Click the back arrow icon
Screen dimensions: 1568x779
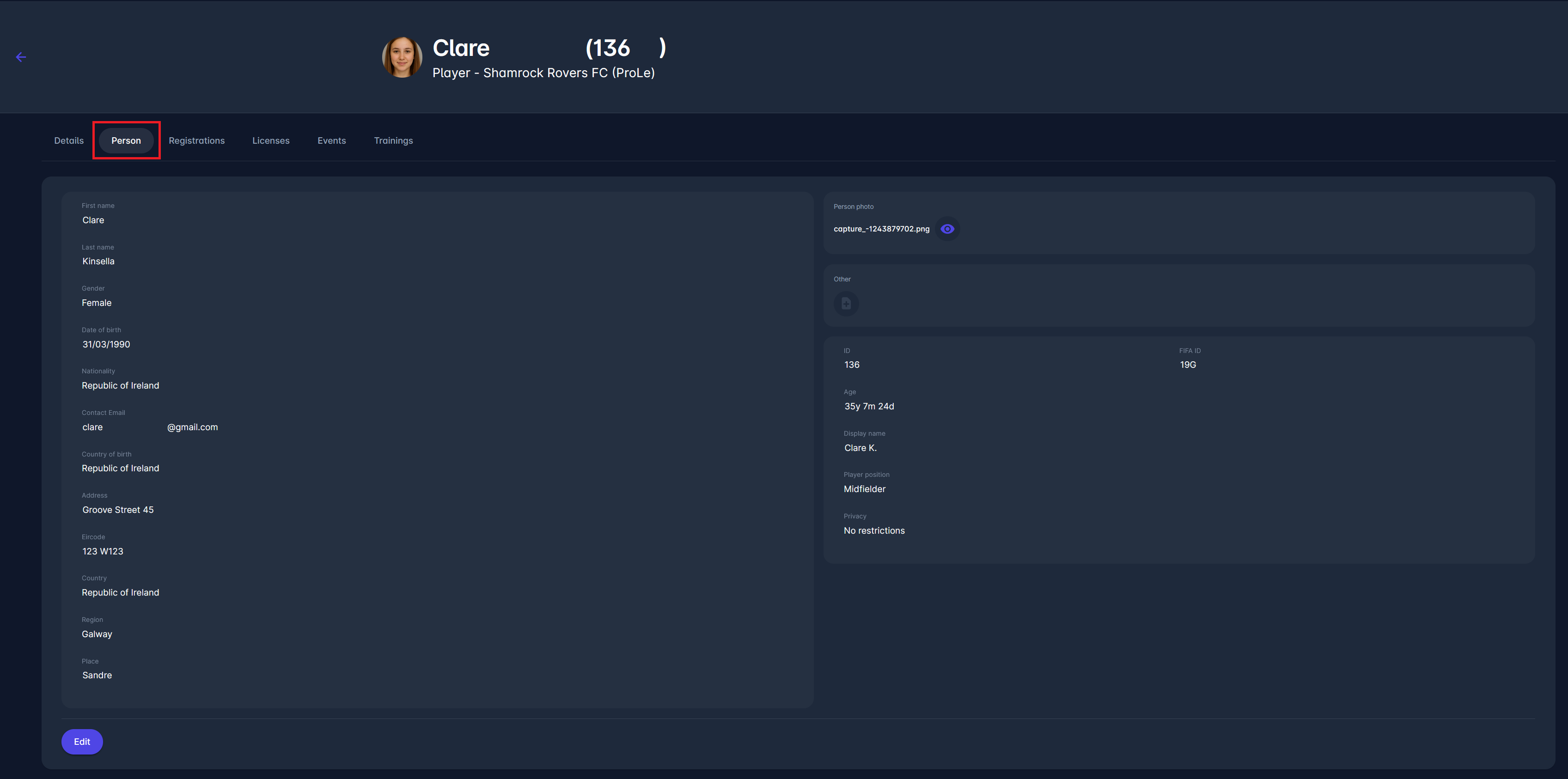[21, 57]
